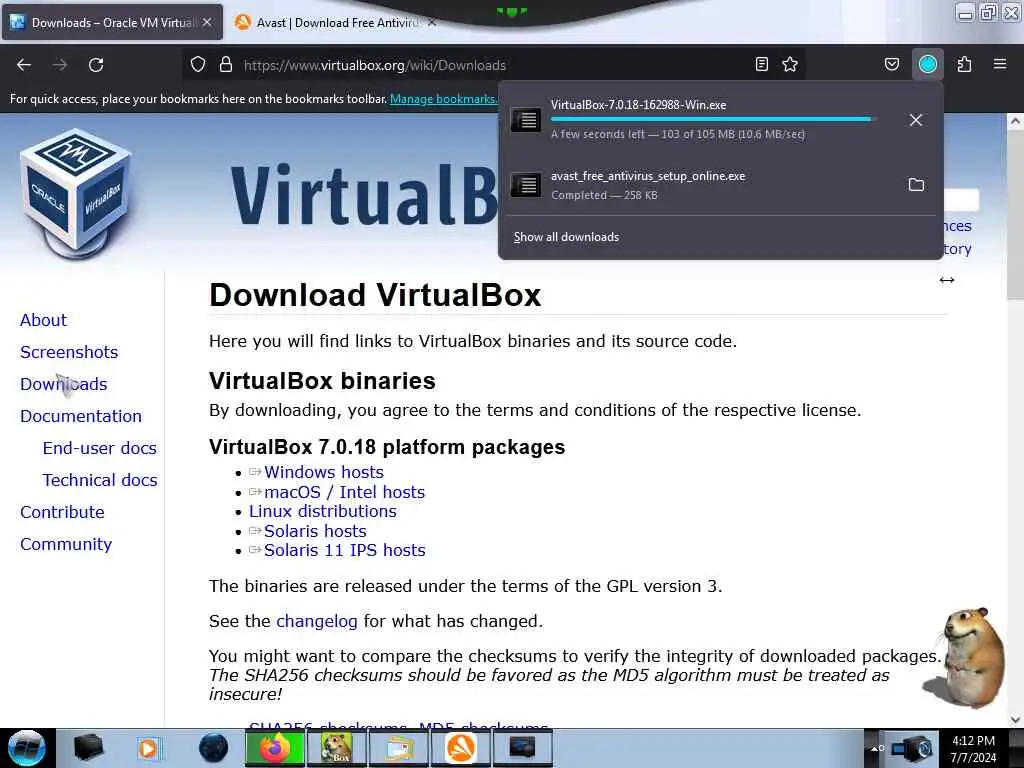Show hidden system tray icons arrow

pyautogui.click(x=875, y=749)
